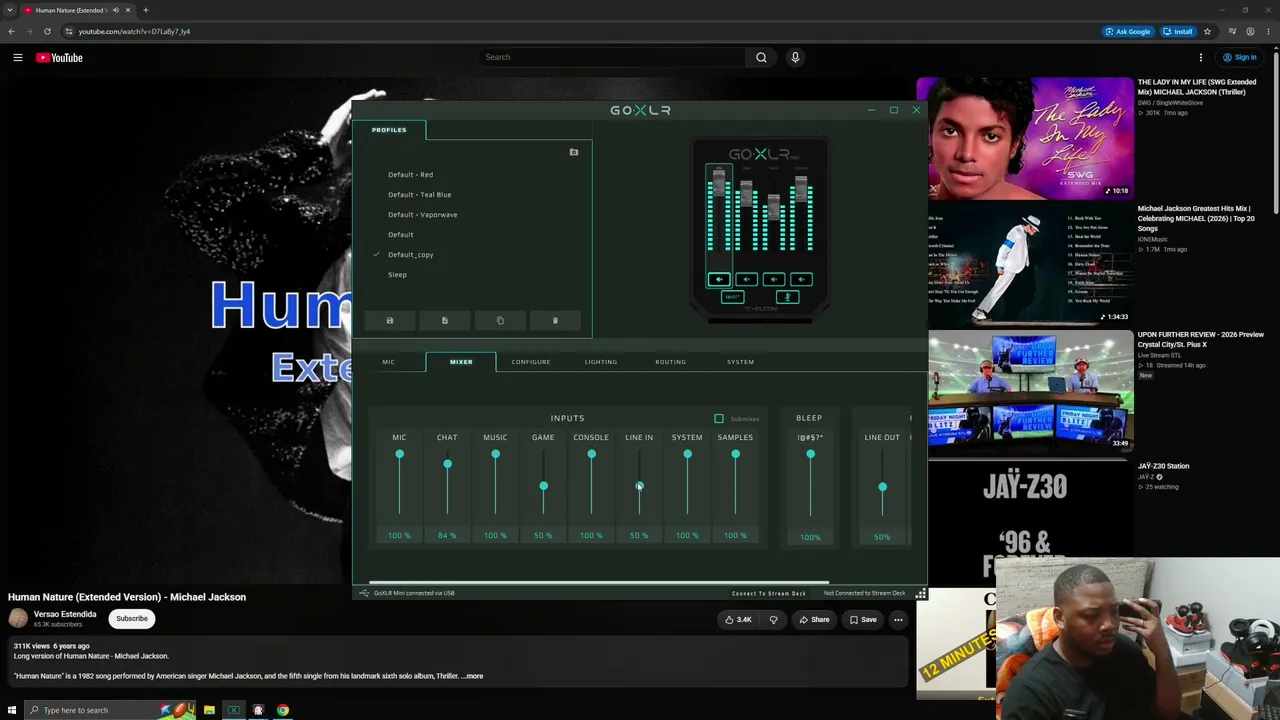Open a new browser tab

[145, 10]
